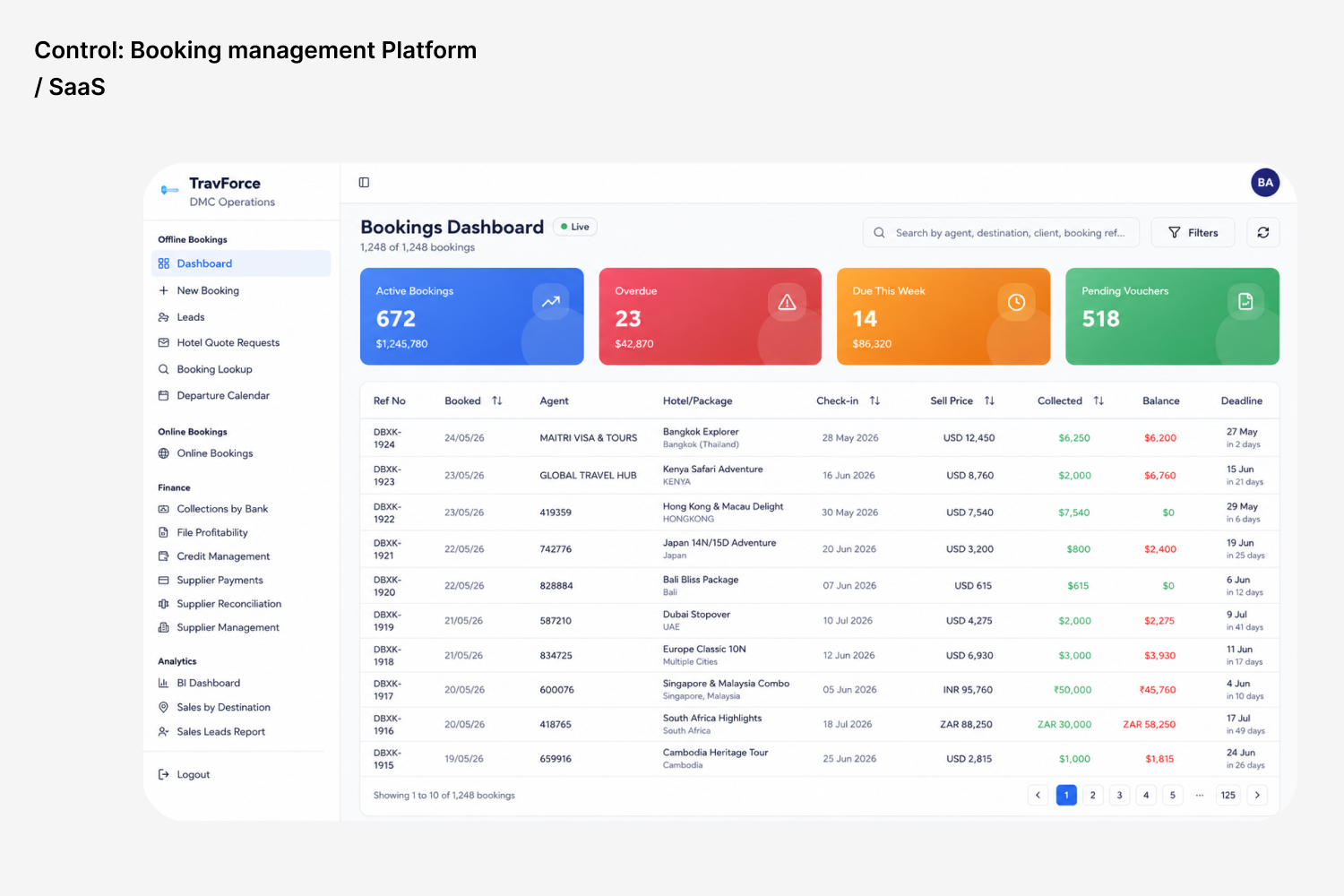Viewport: 1344px width, 896px height.
Task: Click the magnifier icon beside Booking Lookup
Action: pos(164,369)
